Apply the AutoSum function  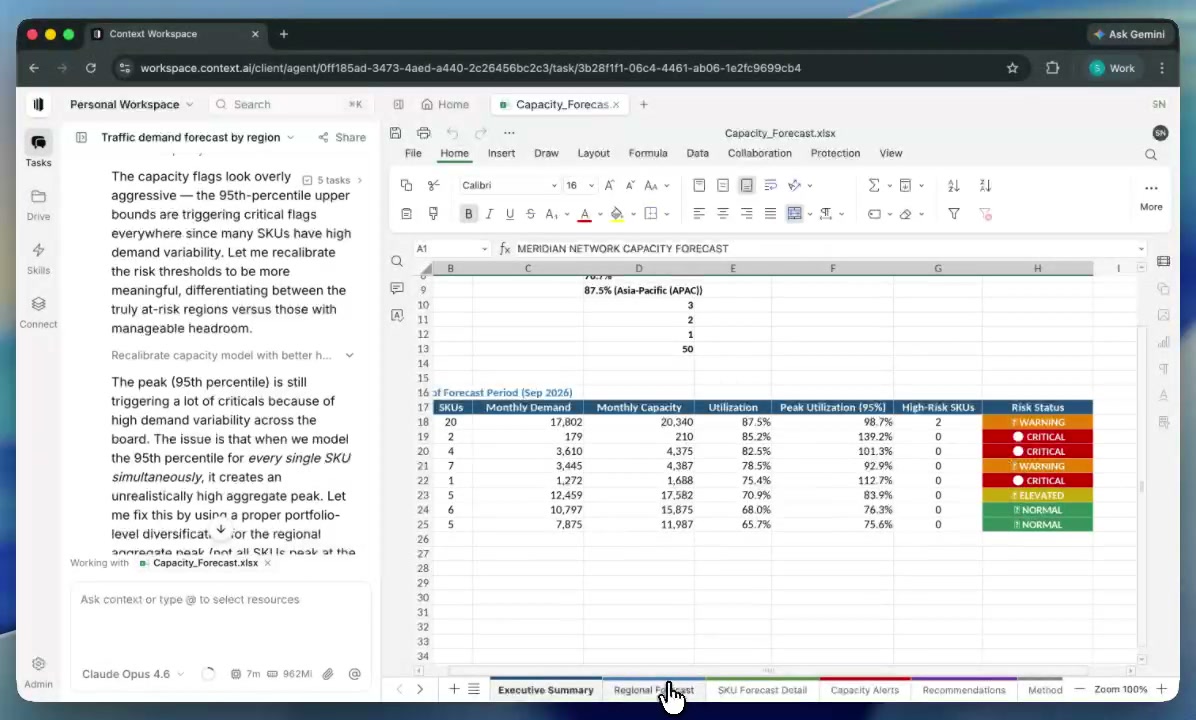coord(872,185)
